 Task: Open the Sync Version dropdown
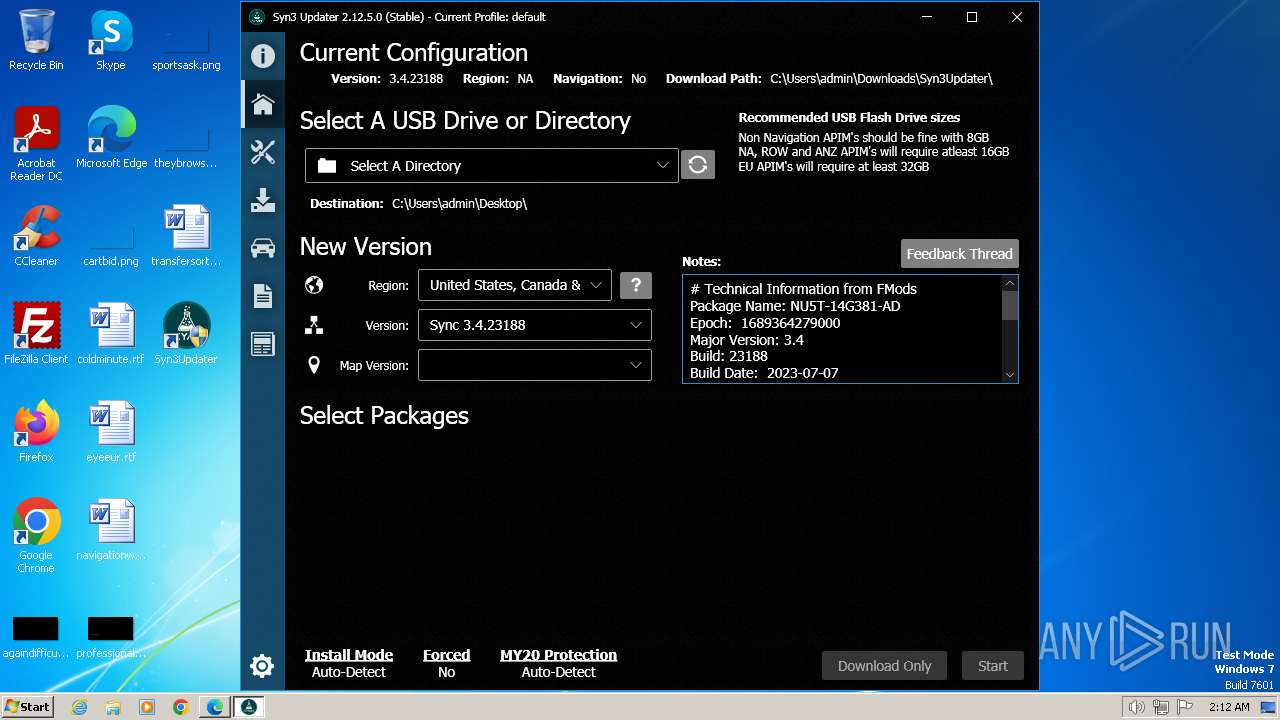tap(535, 325)
